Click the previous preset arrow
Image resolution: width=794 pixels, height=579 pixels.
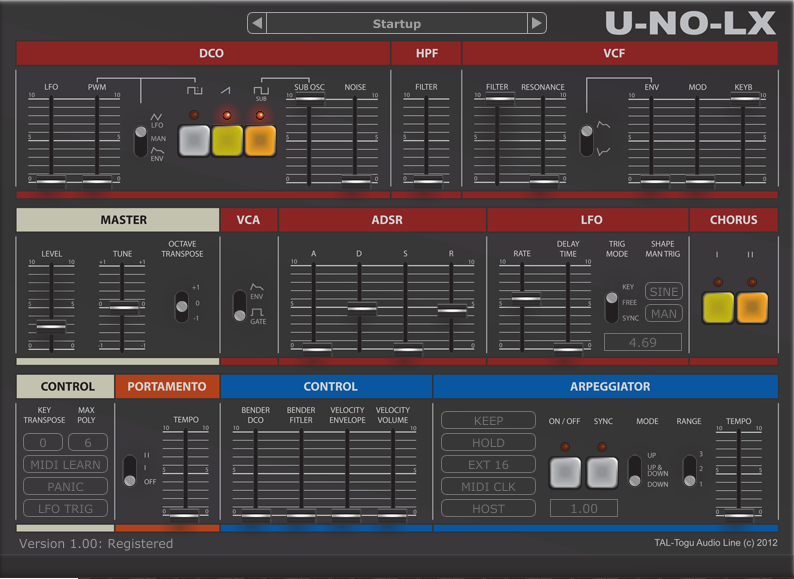point(257,23)
